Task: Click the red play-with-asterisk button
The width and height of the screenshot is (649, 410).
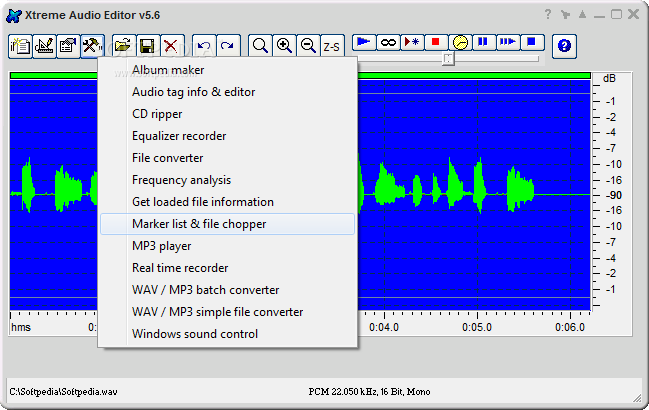Action: [x=412, y=42]
